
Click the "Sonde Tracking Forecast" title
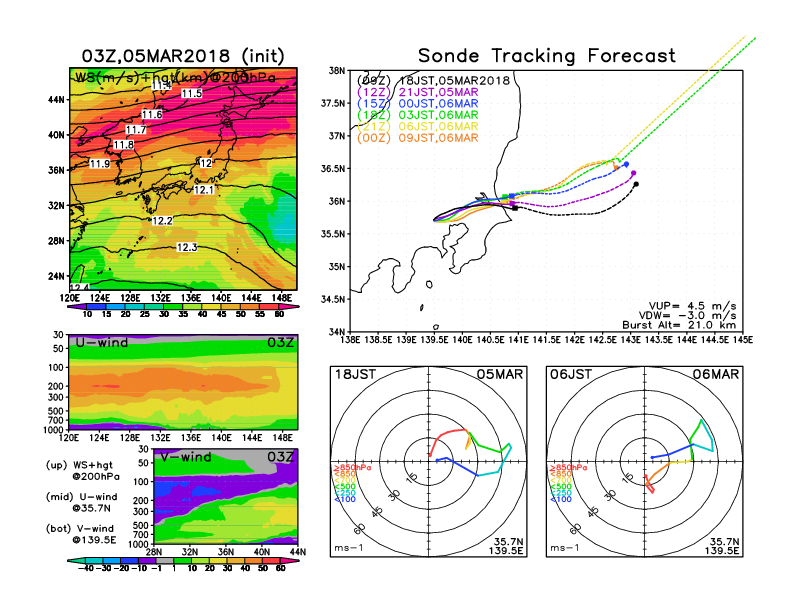547,56
